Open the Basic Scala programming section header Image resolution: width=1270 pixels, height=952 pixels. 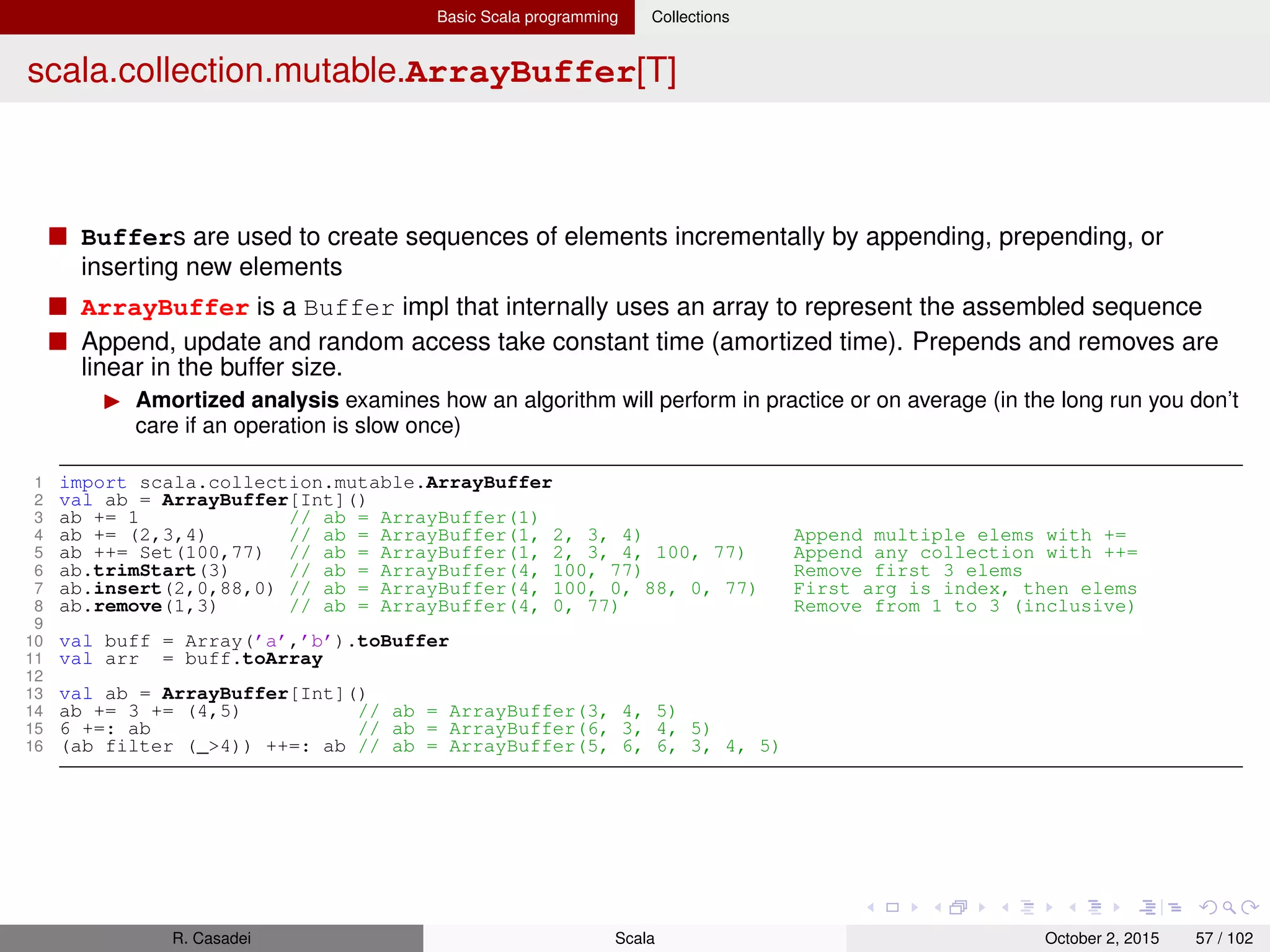527,17
